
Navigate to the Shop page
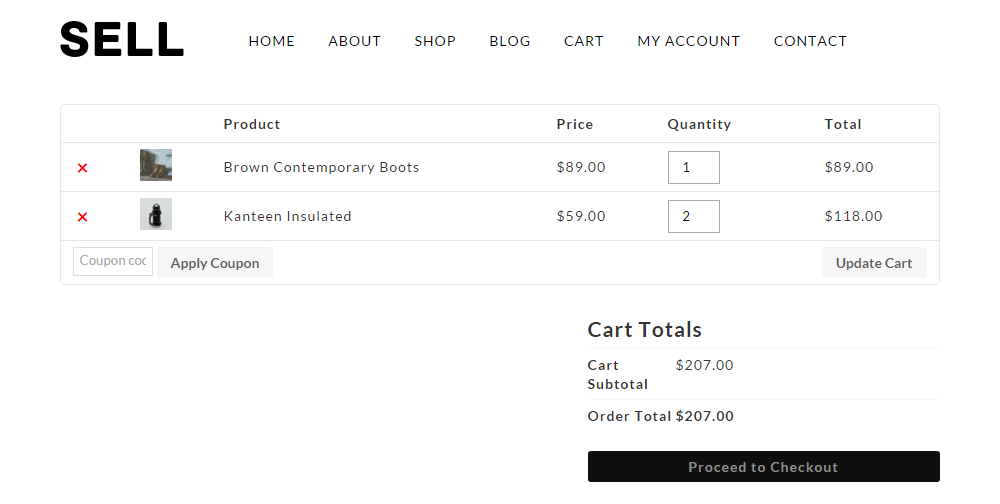pyautogui.click(x=435, y=41)
